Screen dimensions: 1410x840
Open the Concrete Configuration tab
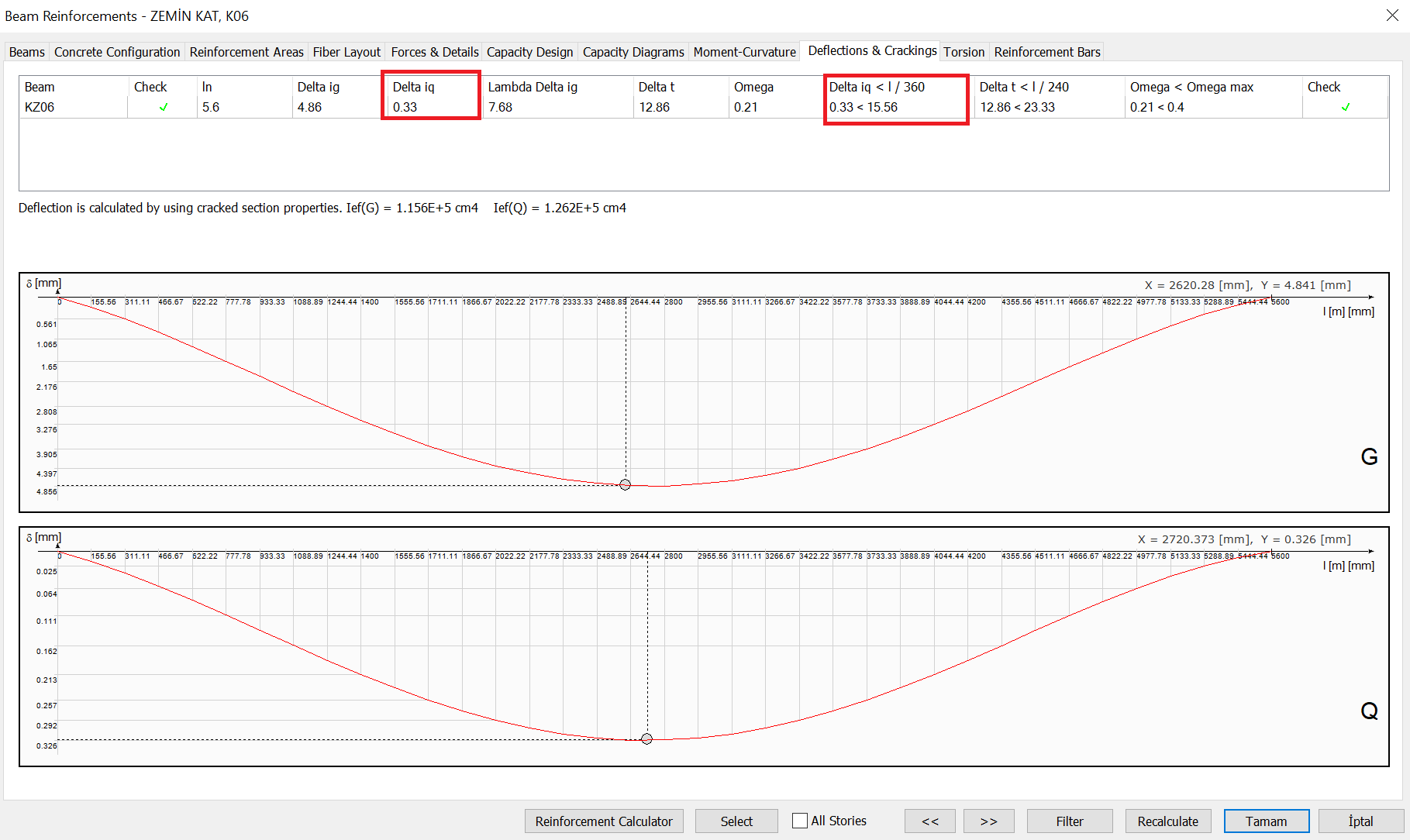pos(116,51)
